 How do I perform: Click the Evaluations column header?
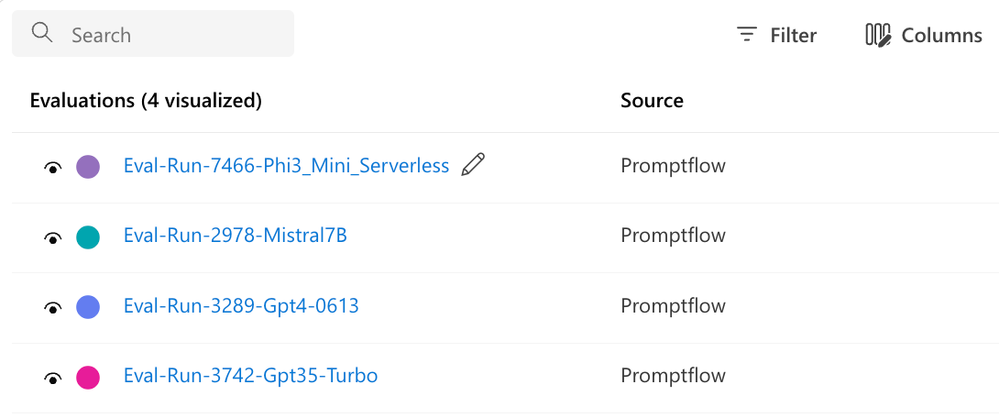(x=146, y=100)
